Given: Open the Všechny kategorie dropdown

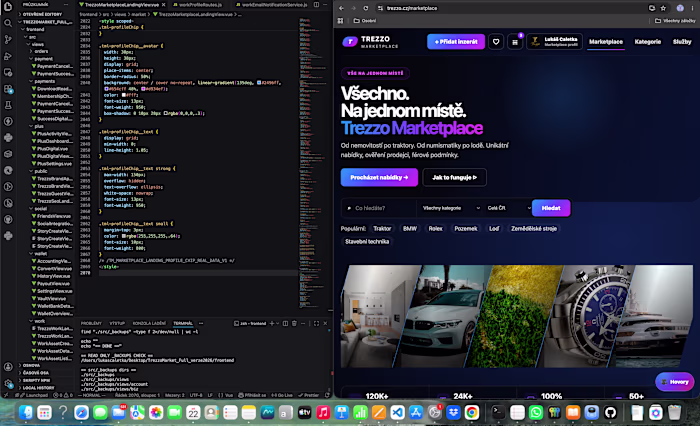Looking at the screenshot, I should tap(451, 208).
